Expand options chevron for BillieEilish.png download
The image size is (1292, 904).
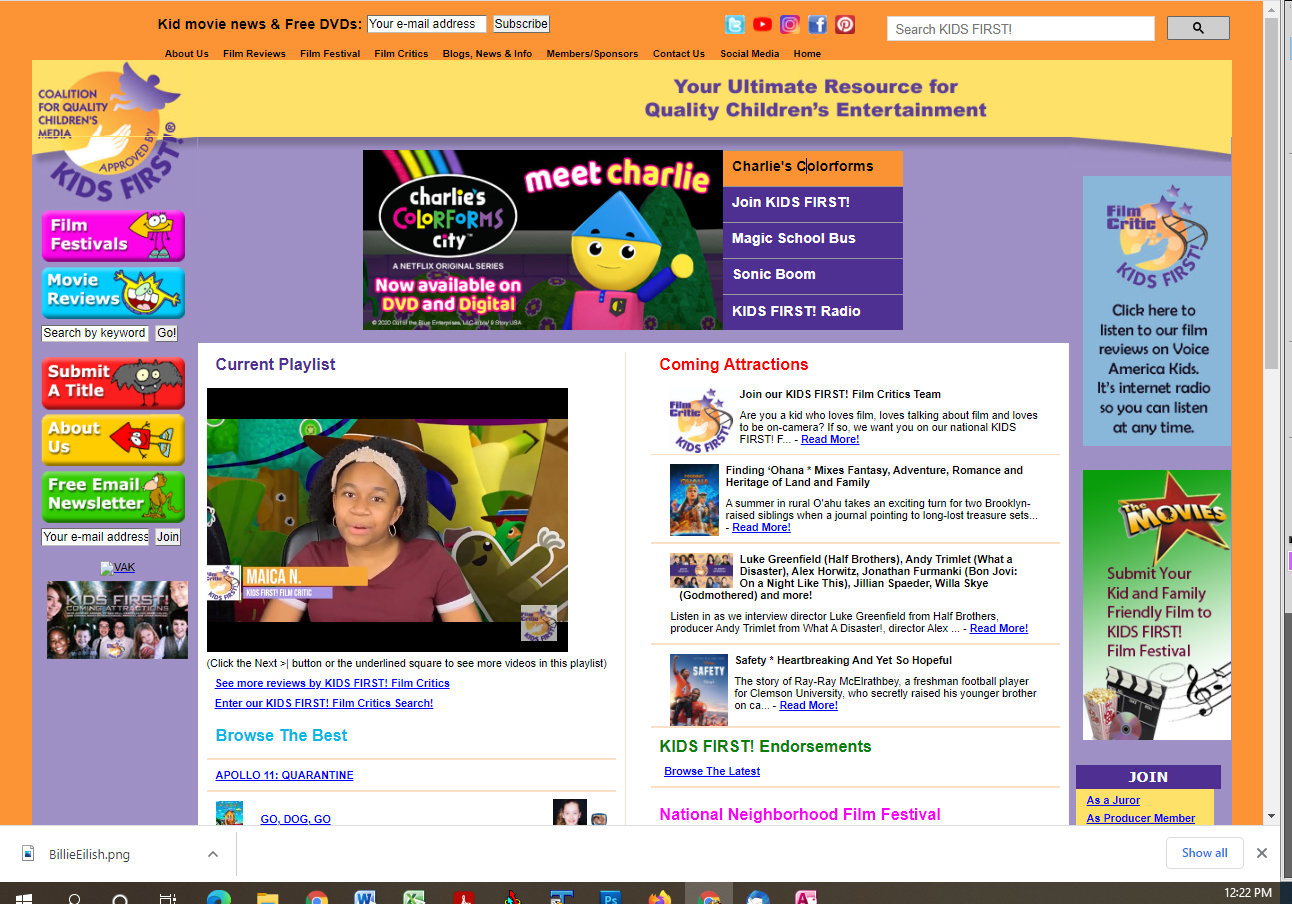point(213,854)
